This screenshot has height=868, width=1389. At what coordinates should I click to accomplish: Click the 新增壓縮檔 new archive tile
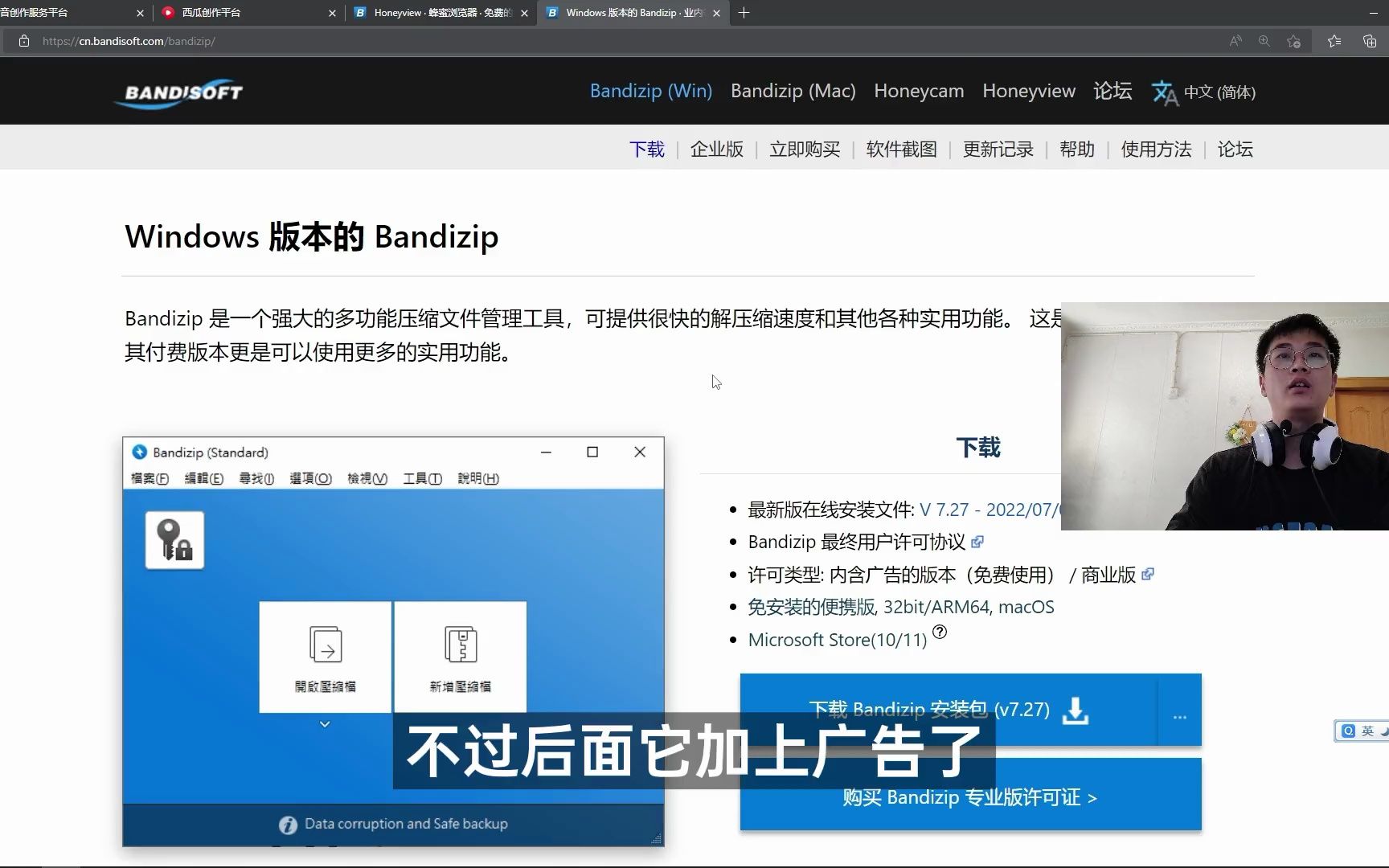point(460,657)
